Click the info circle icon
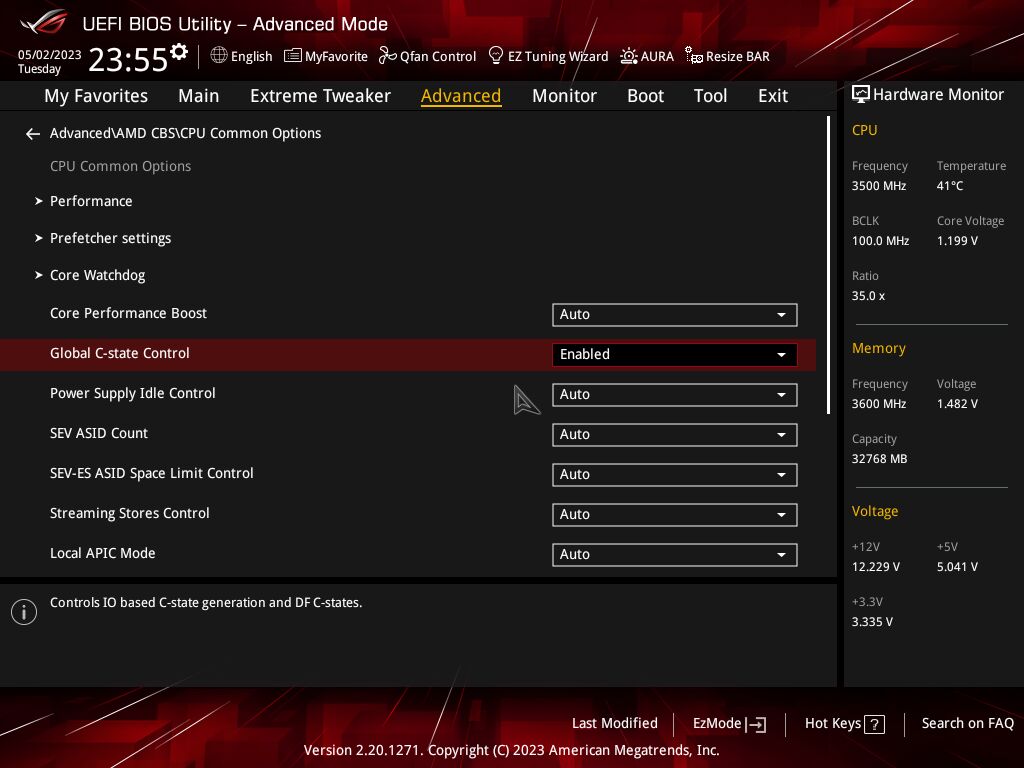The height and width of the screenshot is (768, 1024). click(x=24, y=612)
